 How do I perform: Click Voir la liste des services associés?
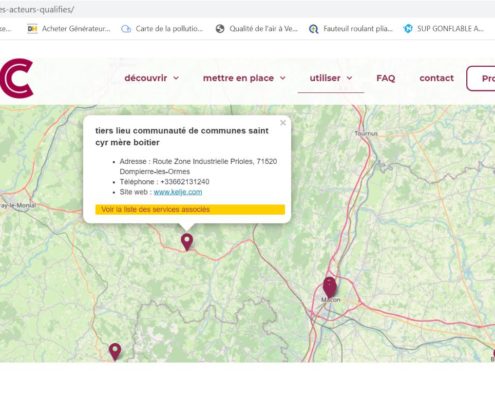pyautogui.click(x=190, y=209)
